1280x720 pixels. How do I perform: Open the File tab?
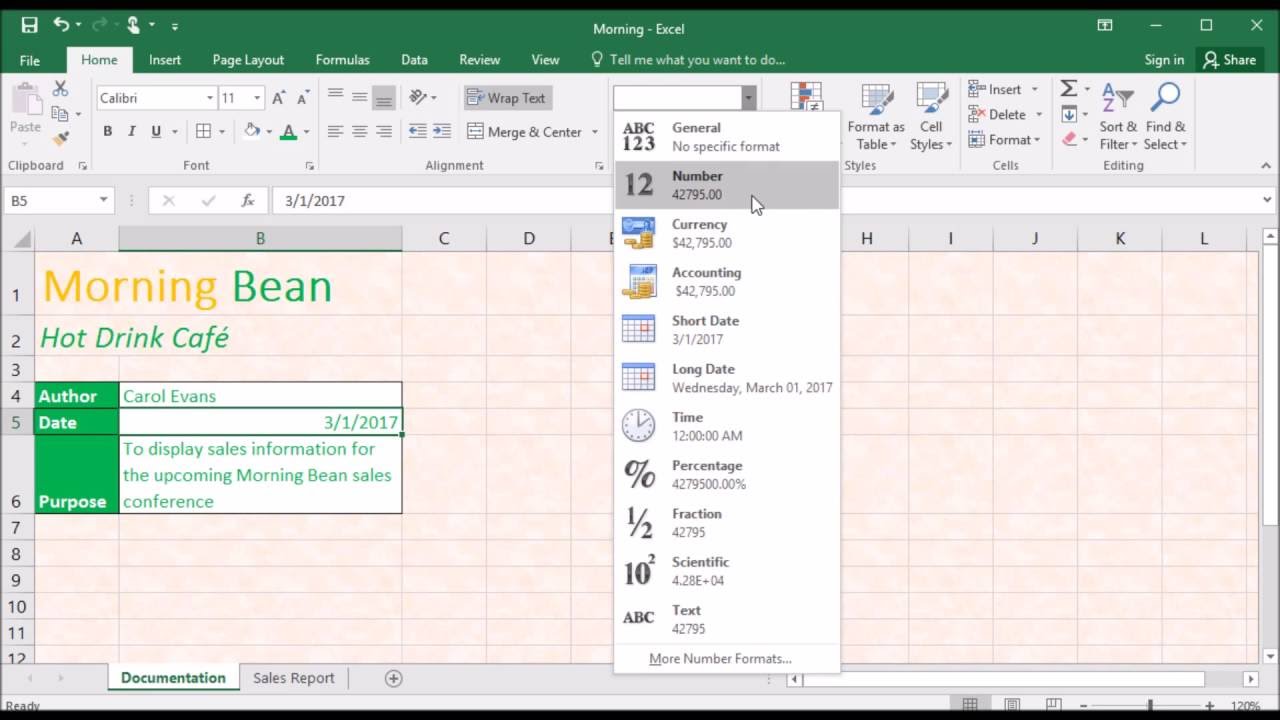click(x=30, y=60)
